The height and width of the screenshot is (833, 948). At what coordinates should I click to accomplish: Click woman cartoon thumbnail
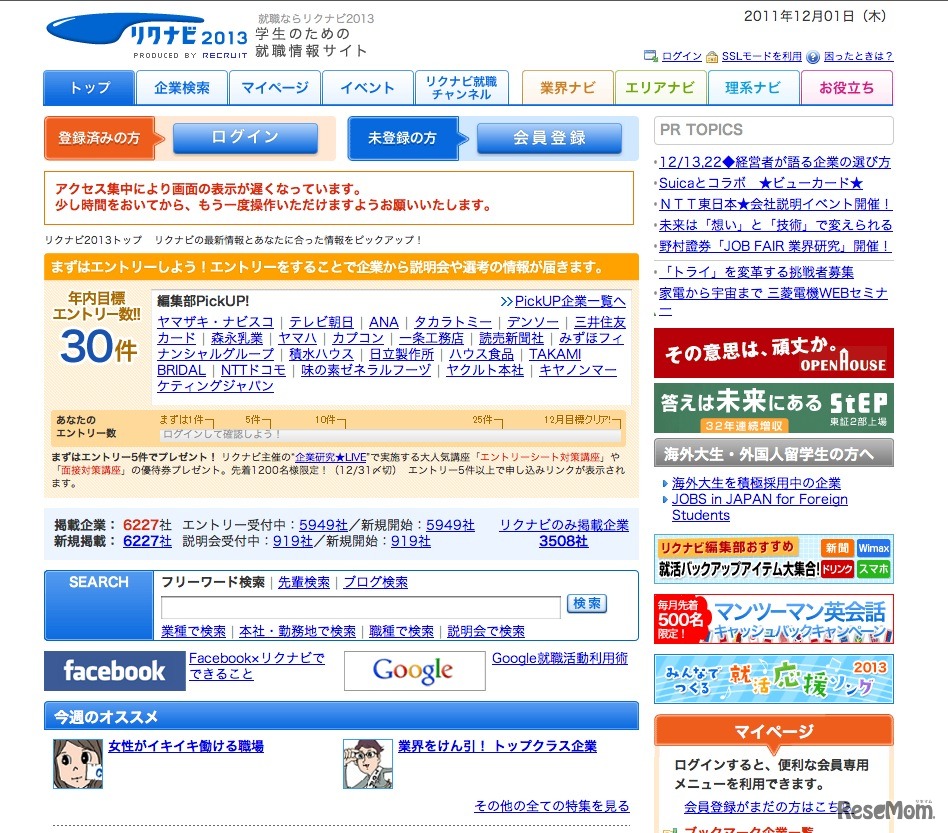[78, 764]
